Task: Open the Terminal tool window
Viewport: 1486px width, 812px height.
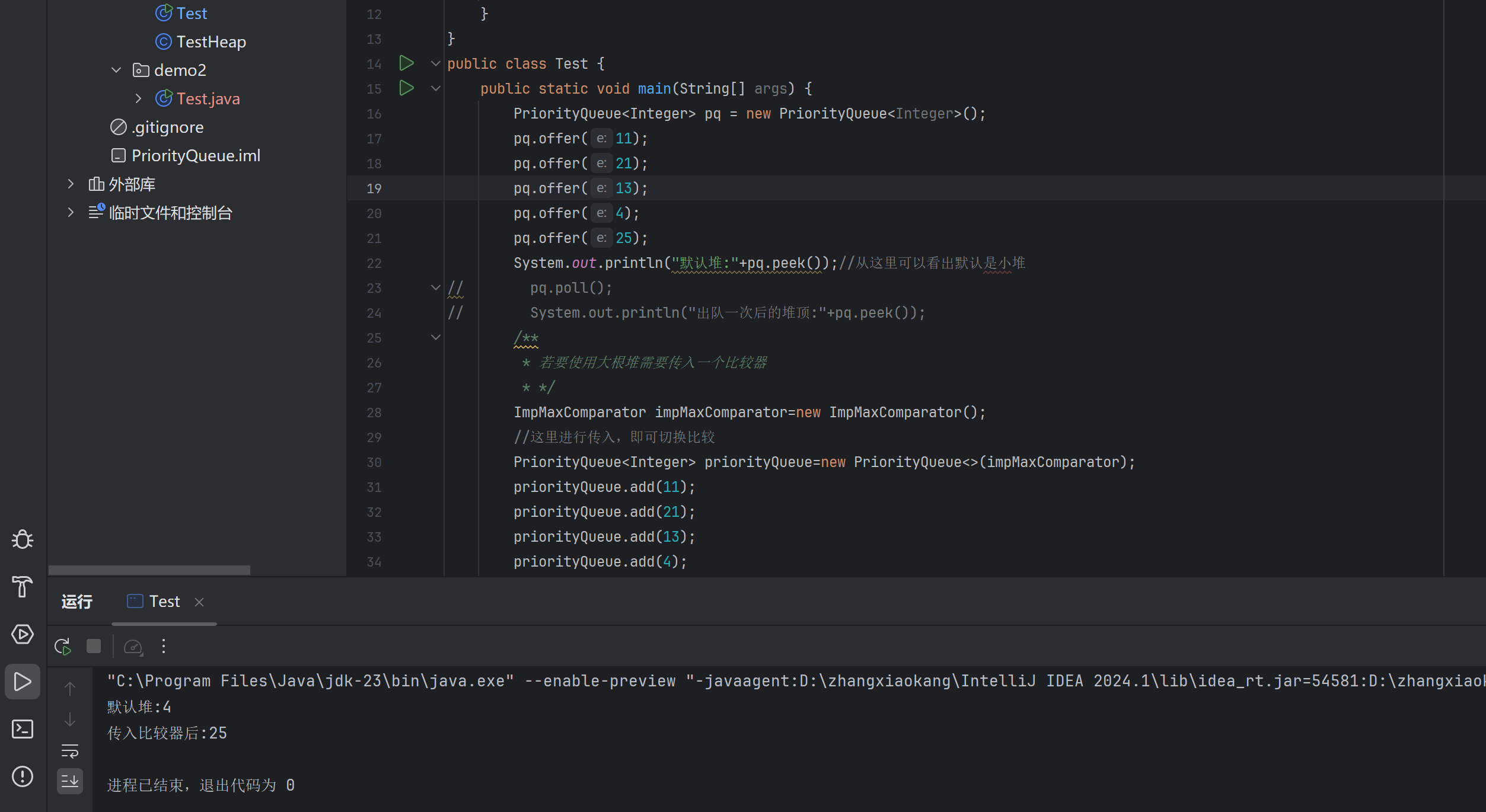Action: click(x=22, y=729)
